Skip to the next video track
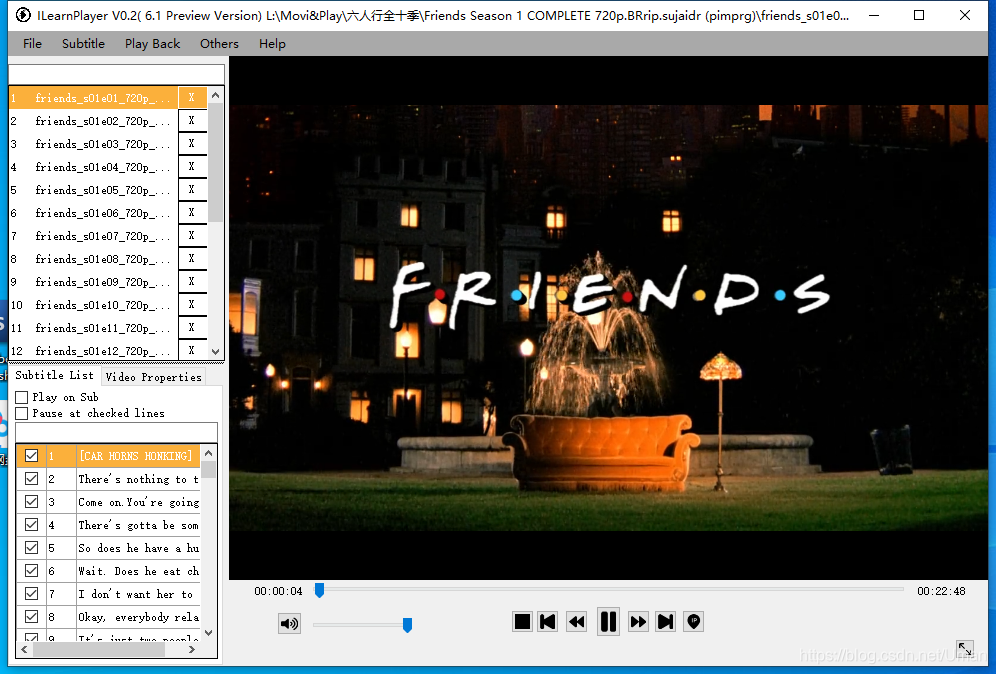Image resolution: width=996 pixels, height=674 pixels. [665, 621]
